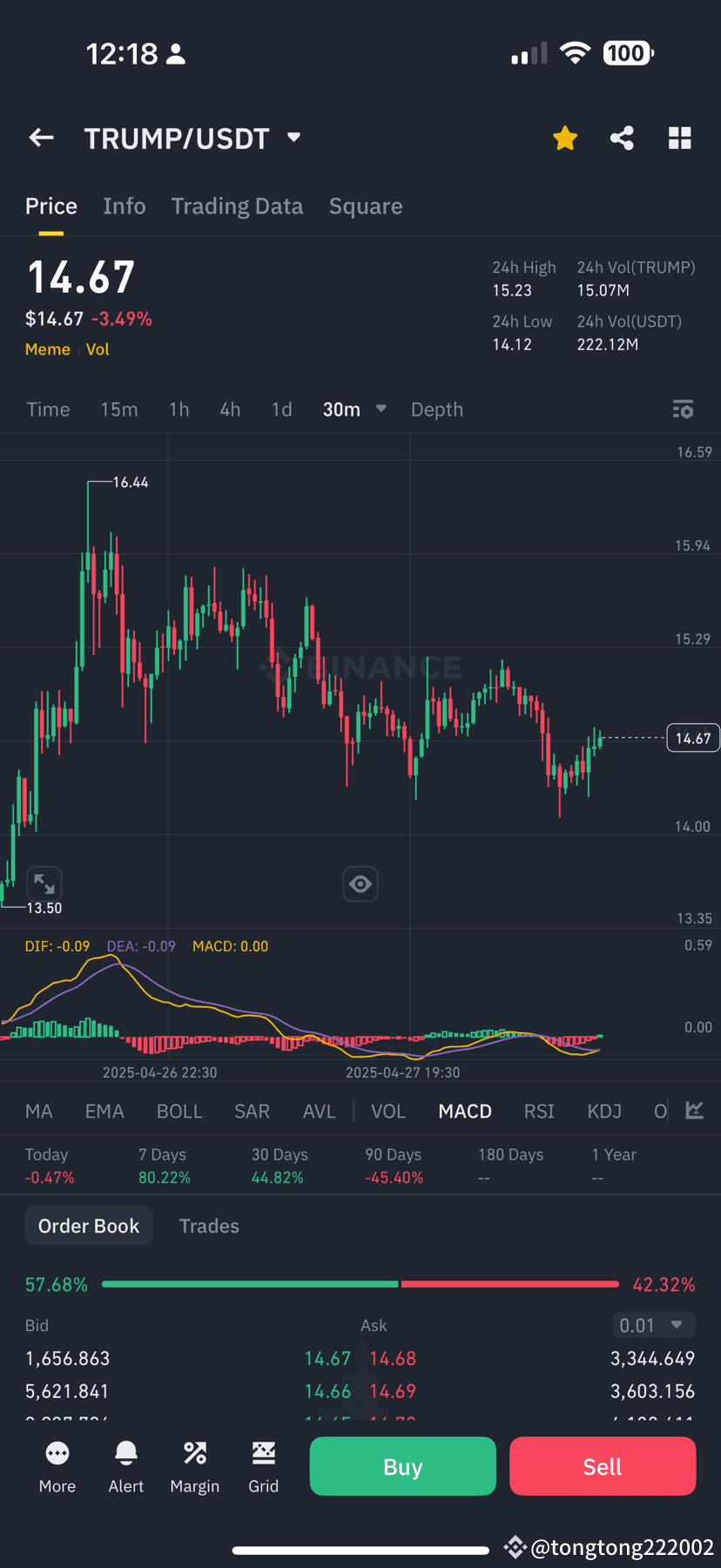Select the Time chart interval
Screen dimensions: 721x1568
coord(48,409)
